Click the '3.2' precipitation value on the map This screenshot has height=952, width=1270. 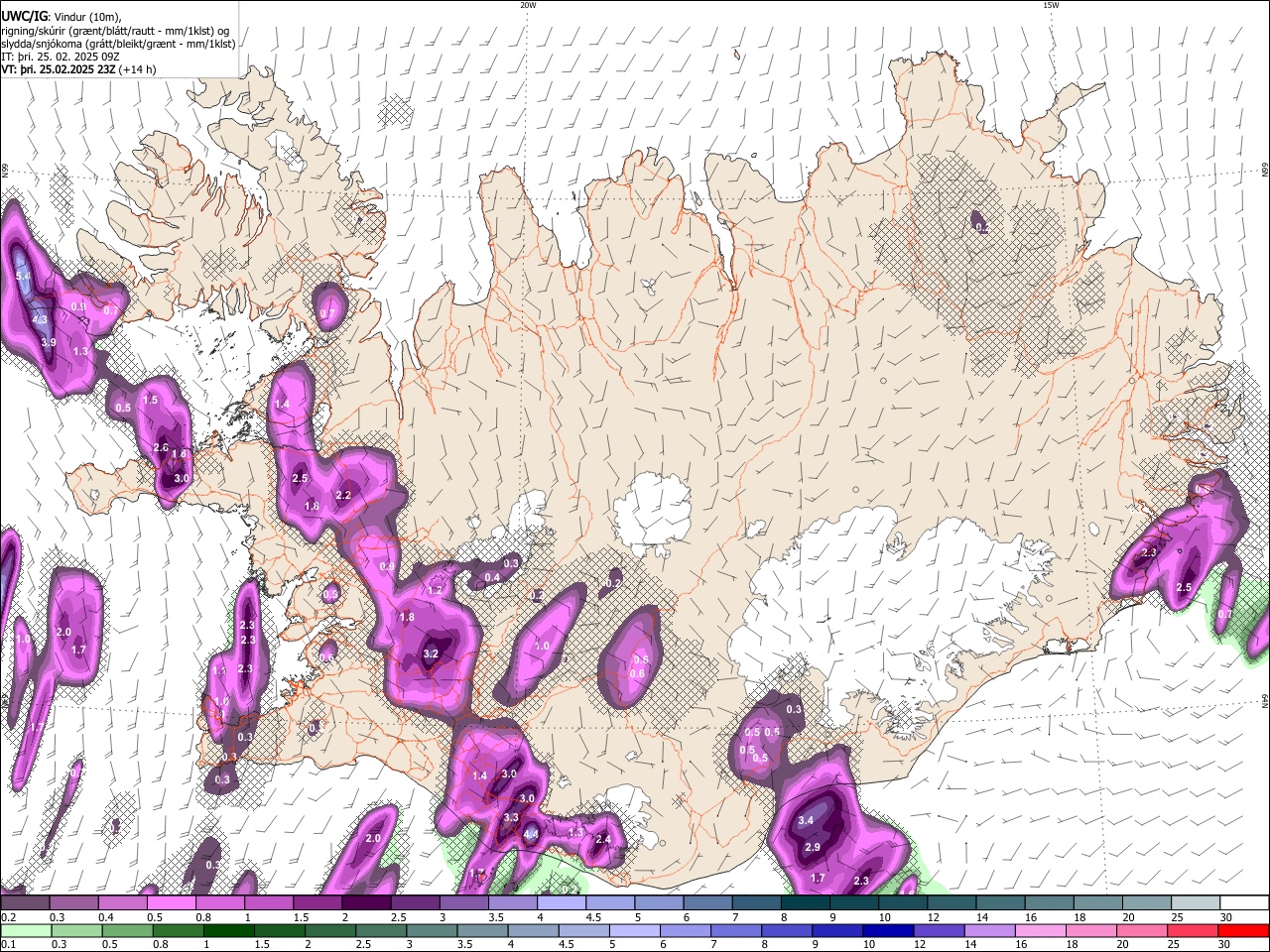[x=431, y=654]
